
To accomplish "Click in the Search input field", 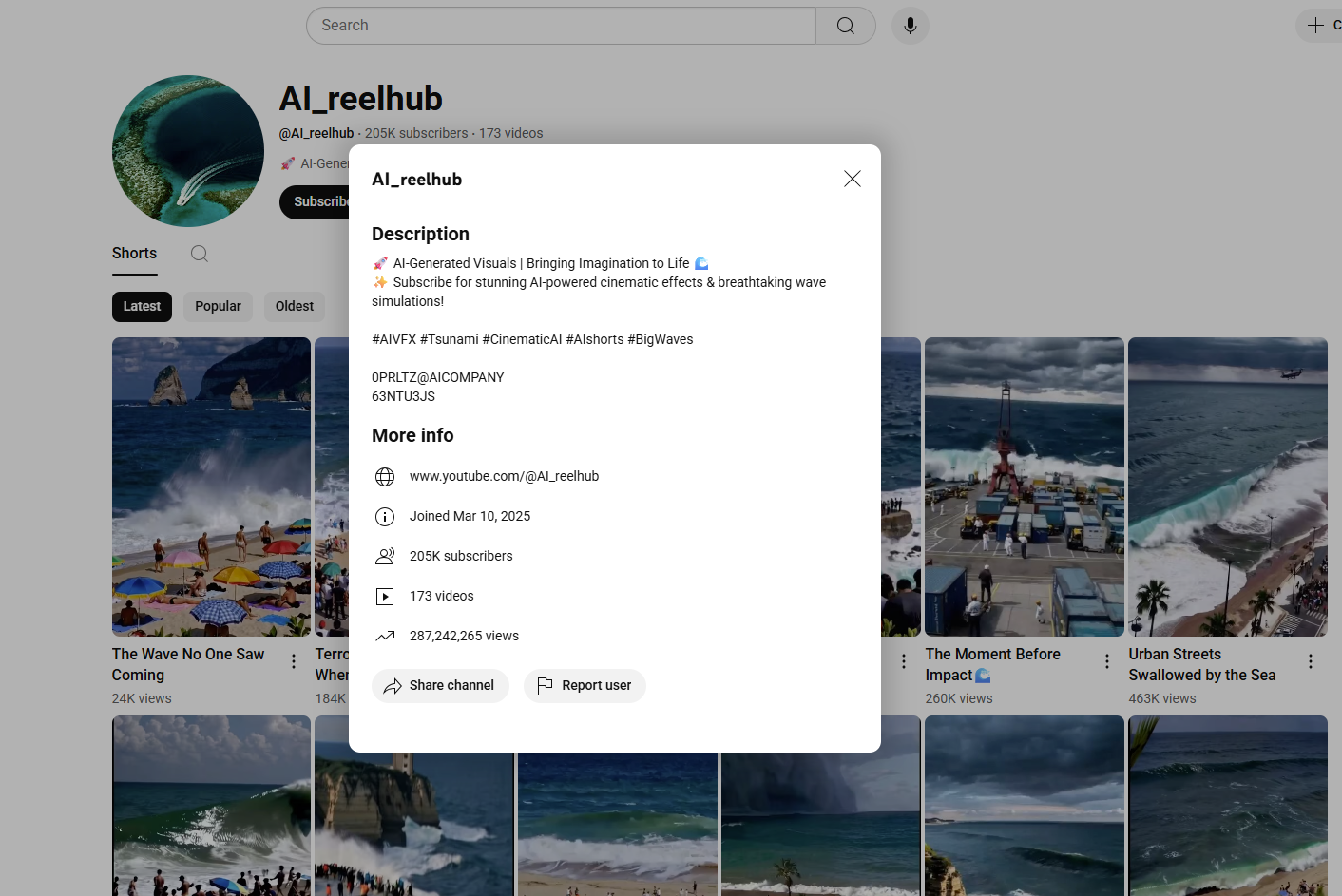I will point(561,26).
